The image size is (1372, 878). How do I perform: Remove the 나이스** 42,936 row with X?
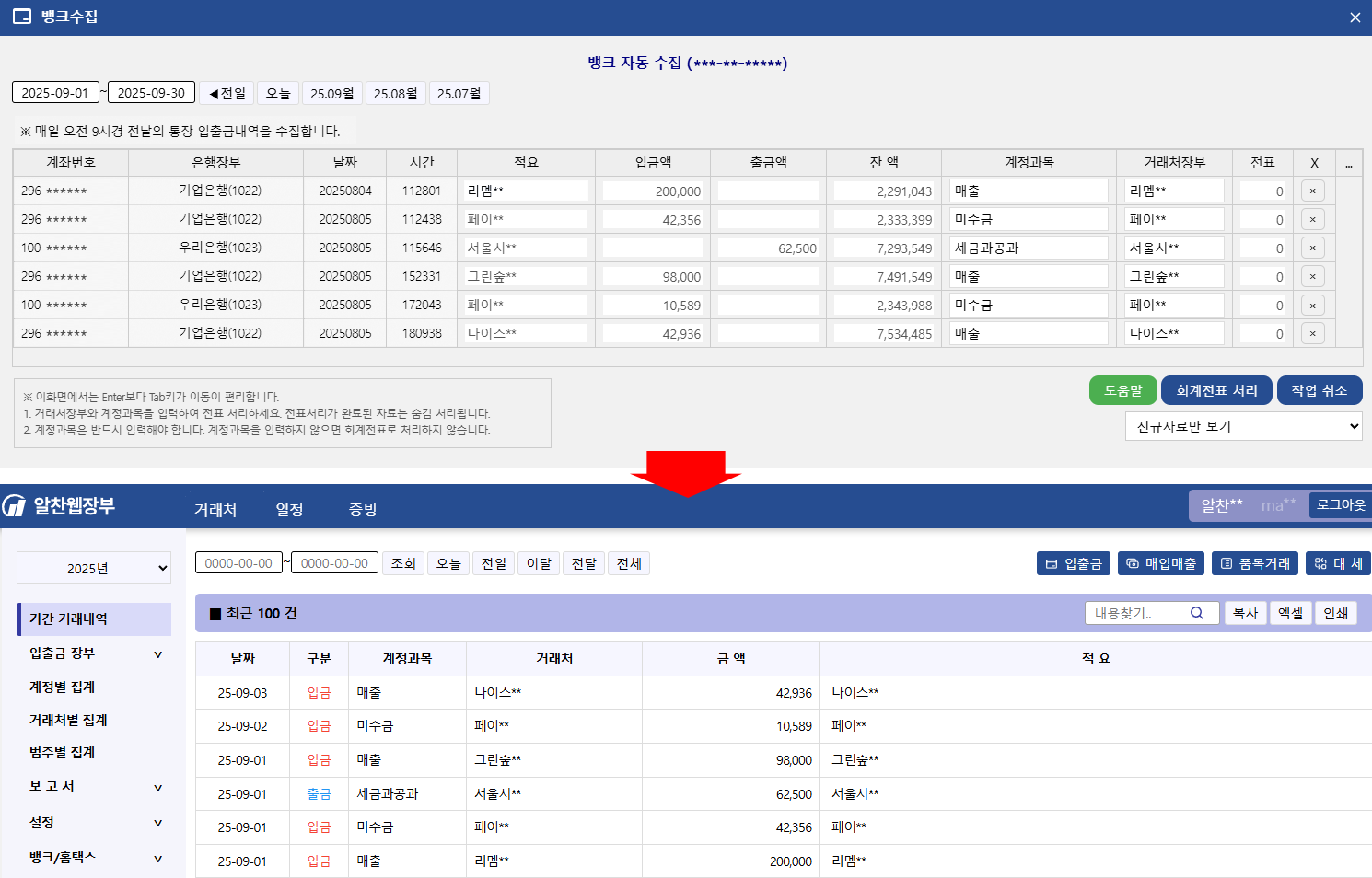tap(1313, 333)
